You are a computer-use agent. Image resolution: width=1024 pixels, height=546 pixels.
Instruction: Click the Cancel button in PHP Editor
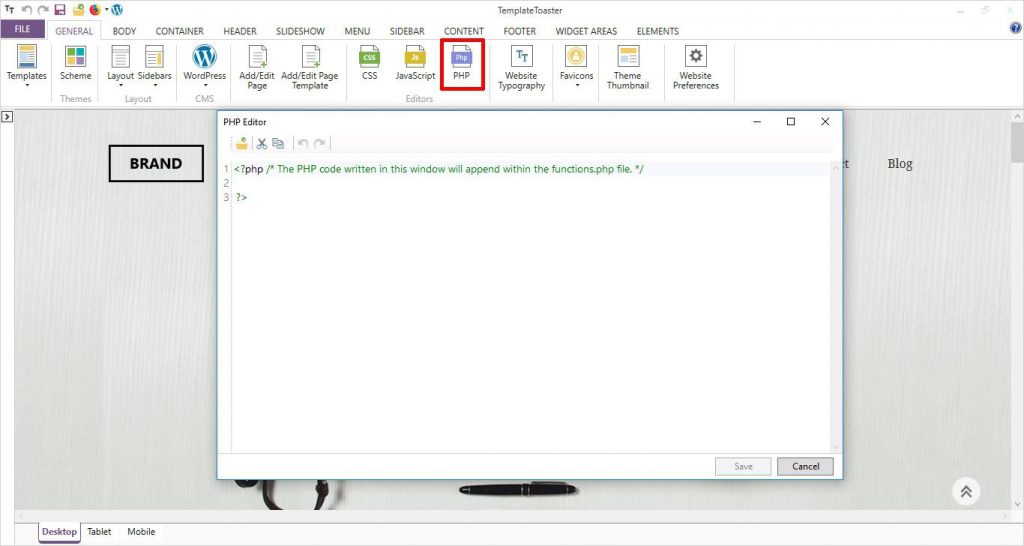coord(805,466)
